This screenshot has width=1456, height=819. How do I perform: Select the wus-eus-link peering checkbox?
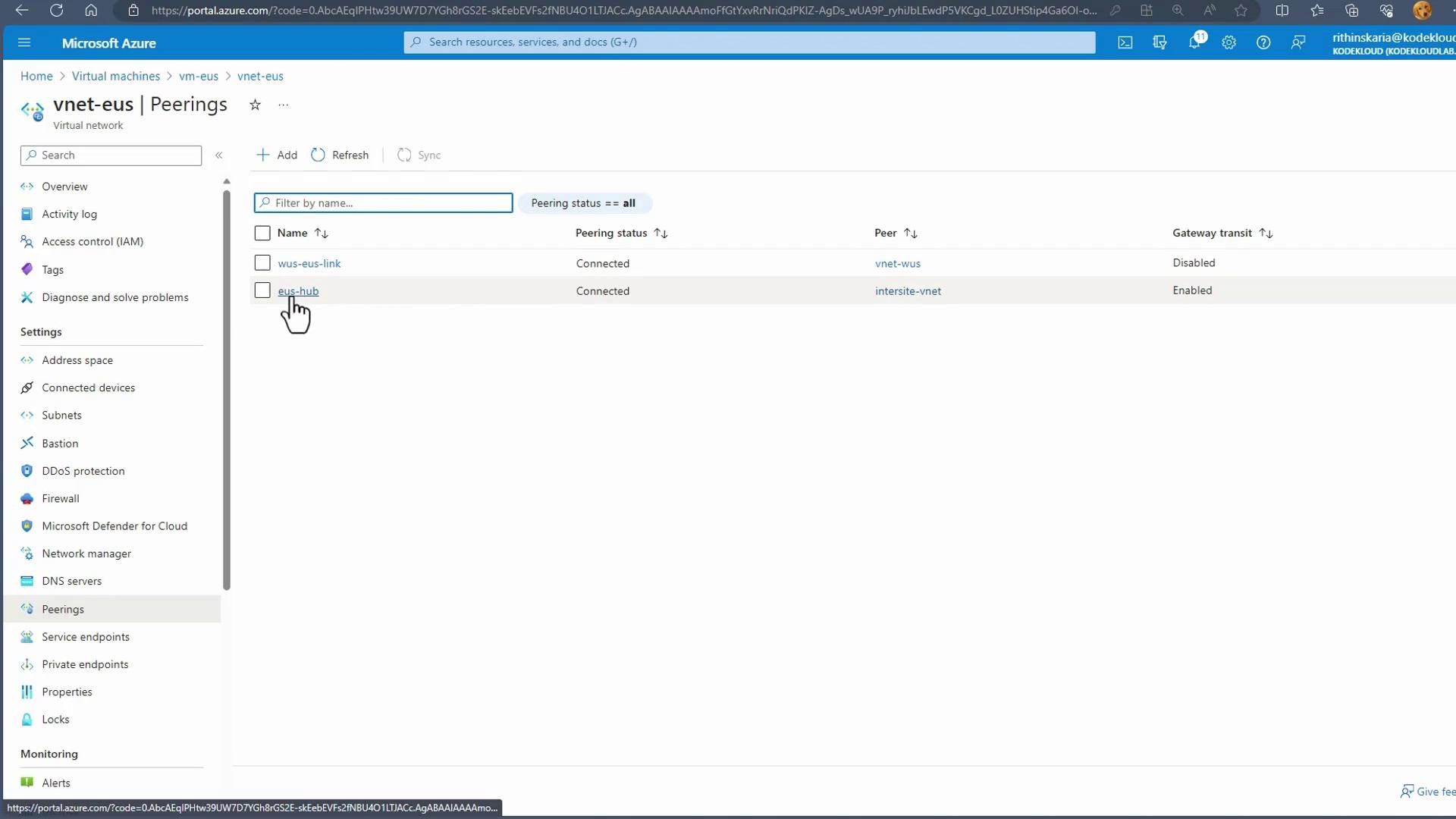pyautogui.click(x=262, y=263)
